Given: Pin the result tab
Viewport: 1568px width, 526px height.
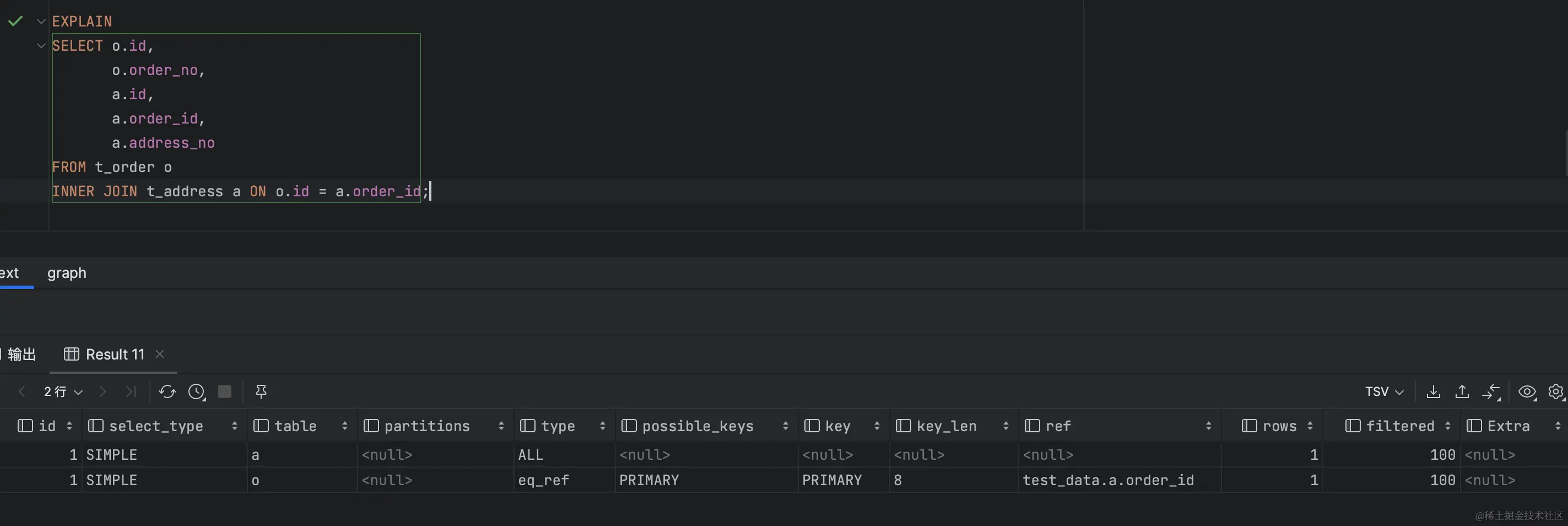Looking at the screenshot, I should [x=261, y=391].
